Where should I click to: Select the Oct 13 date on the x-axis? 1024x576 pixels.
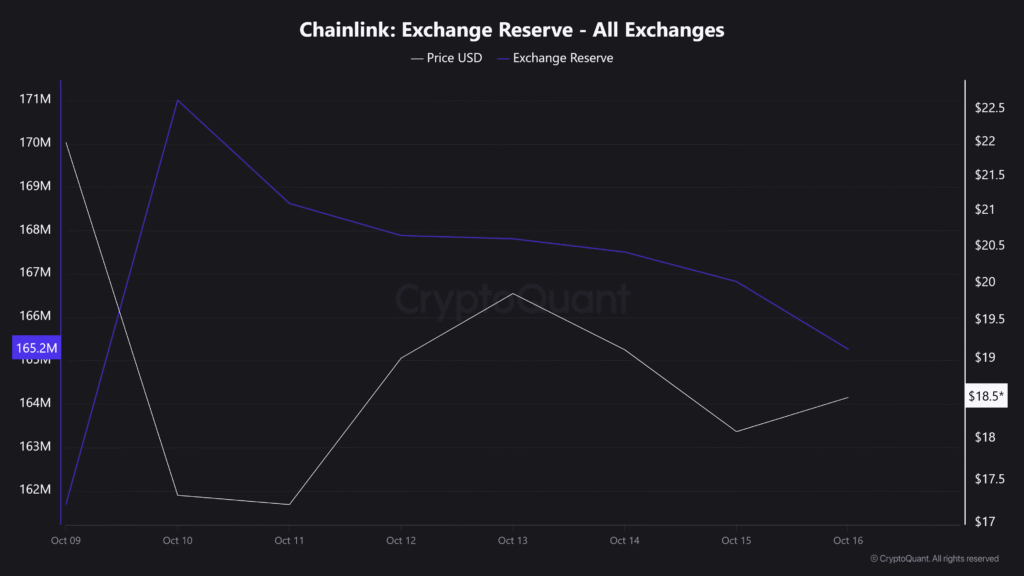pyautogui.click(x=512, y=540)
